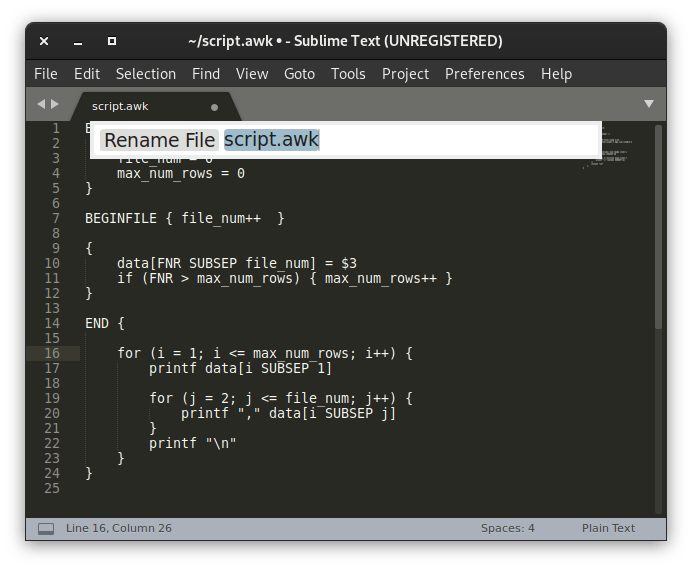Close the Sublime Text window

click(44, 41)
